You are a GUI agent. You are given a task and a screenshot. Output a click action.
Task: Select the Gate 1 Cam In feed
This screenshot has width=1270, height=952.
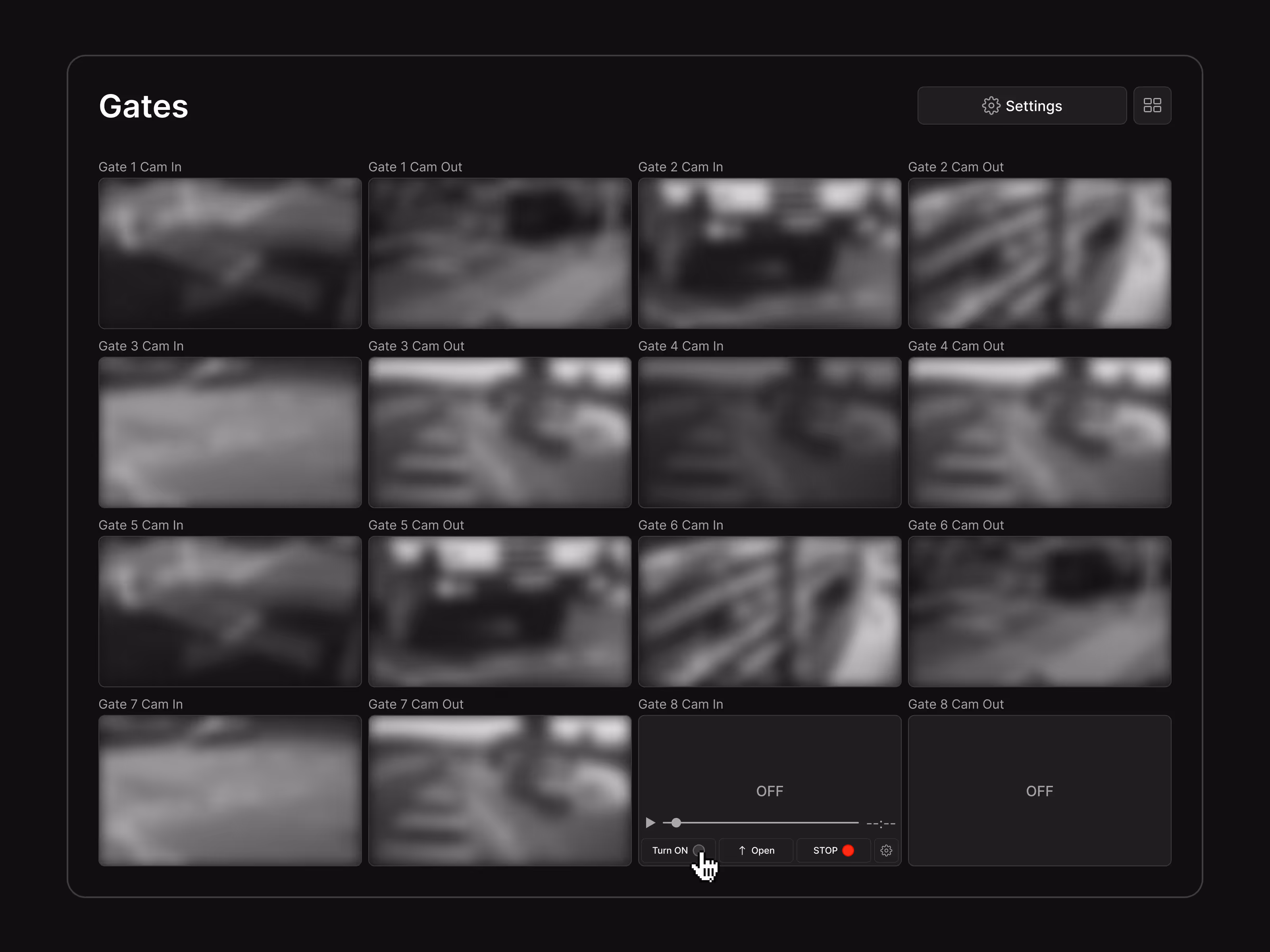(230, 253)
